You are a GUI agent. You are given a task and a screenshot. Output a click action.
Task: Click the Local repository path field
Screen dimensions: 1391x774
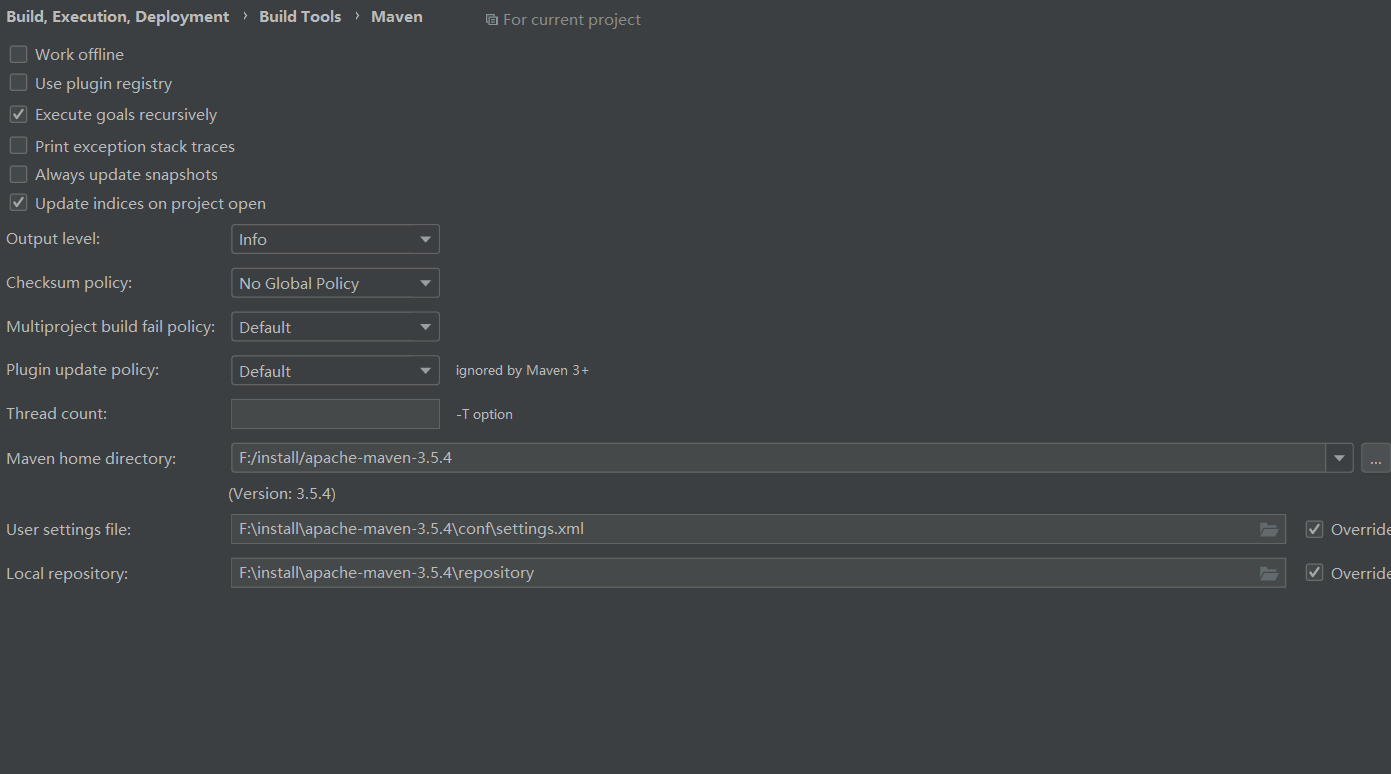point(758,573)
